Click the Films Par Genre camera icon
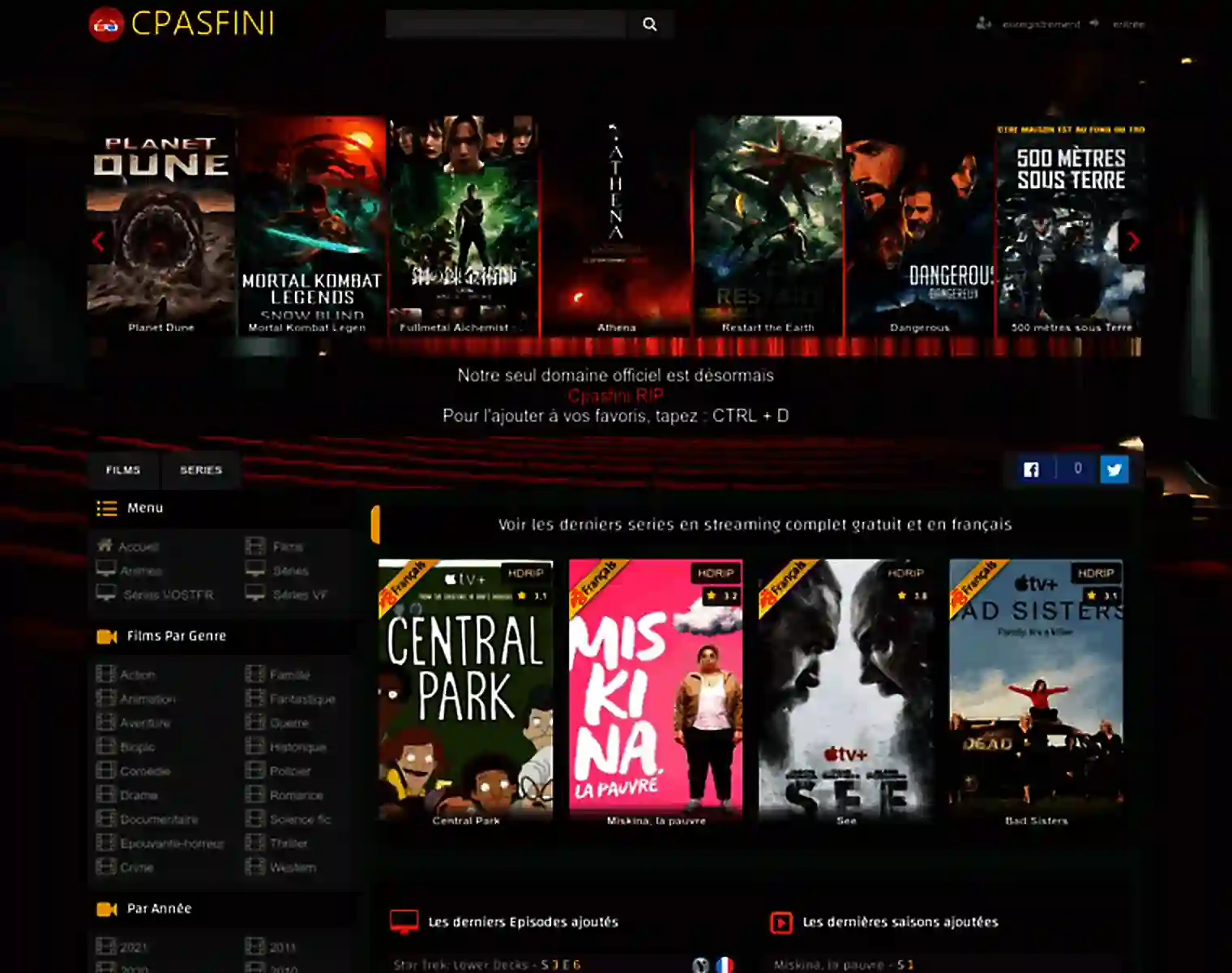 pos(107,637)
